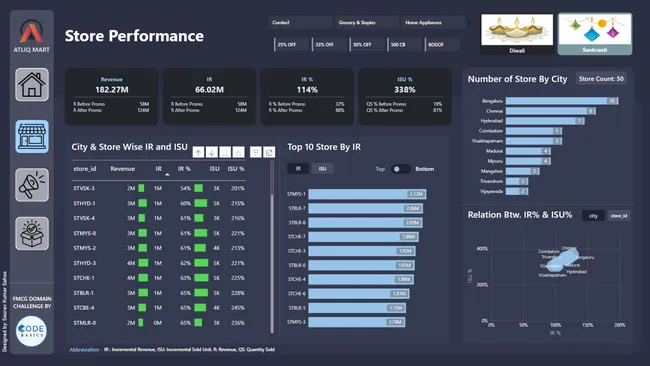Screen dimensions: 650x366
Task: Select the STMYS-1 bar in Top 10
Action: coord(367,194)
